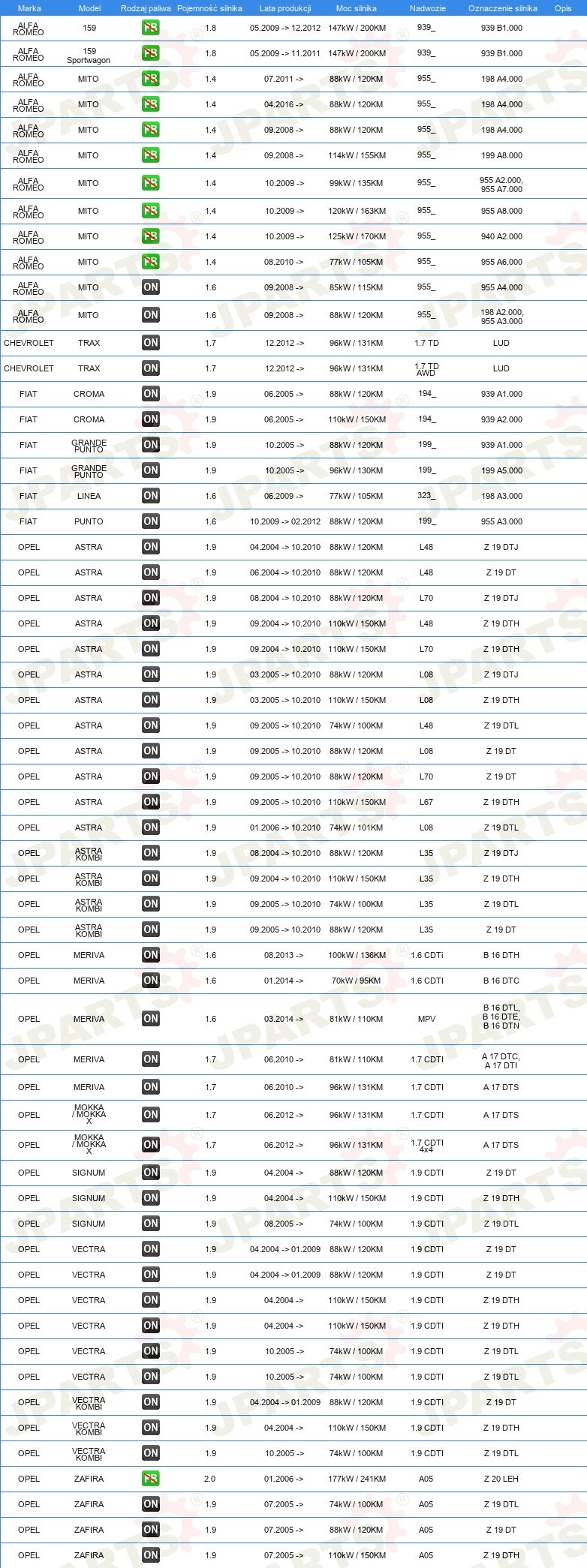
Task: Click the LINEA model cell
Action: coord(89,496)
